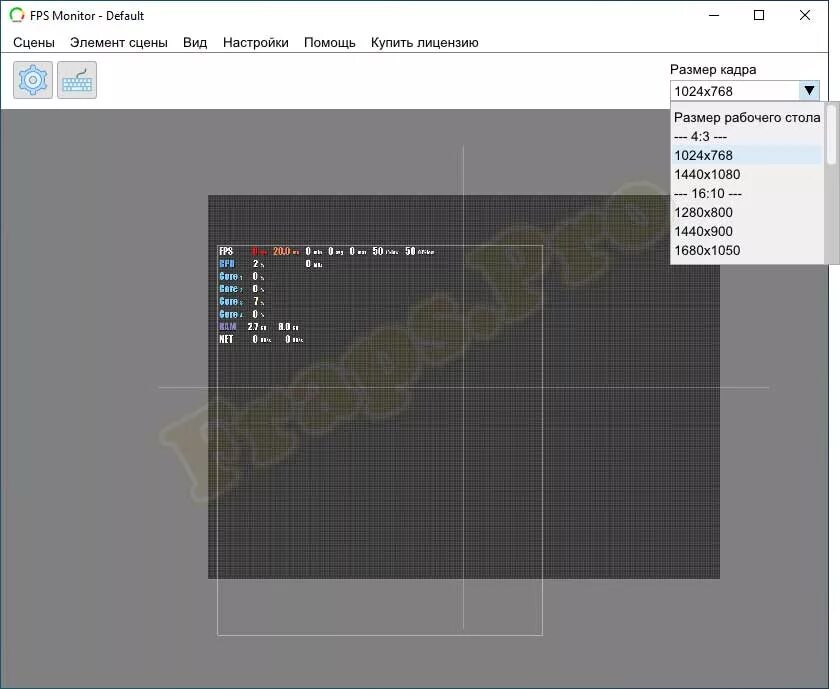Click the FPS Monitor app logo icon
The height and width of the screenshot is (689, 840).
17,16
